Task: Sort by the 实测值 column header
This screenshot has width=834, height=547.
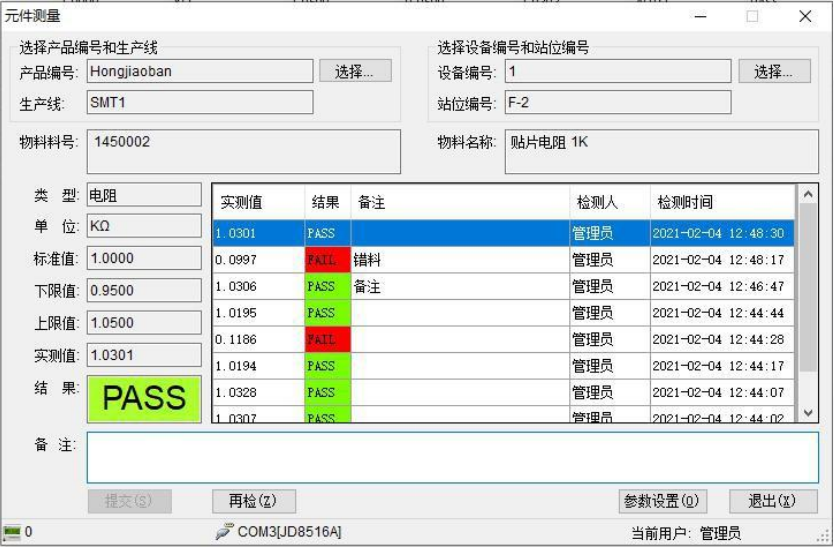Action: pyautogui.click(x=258, y=202)
